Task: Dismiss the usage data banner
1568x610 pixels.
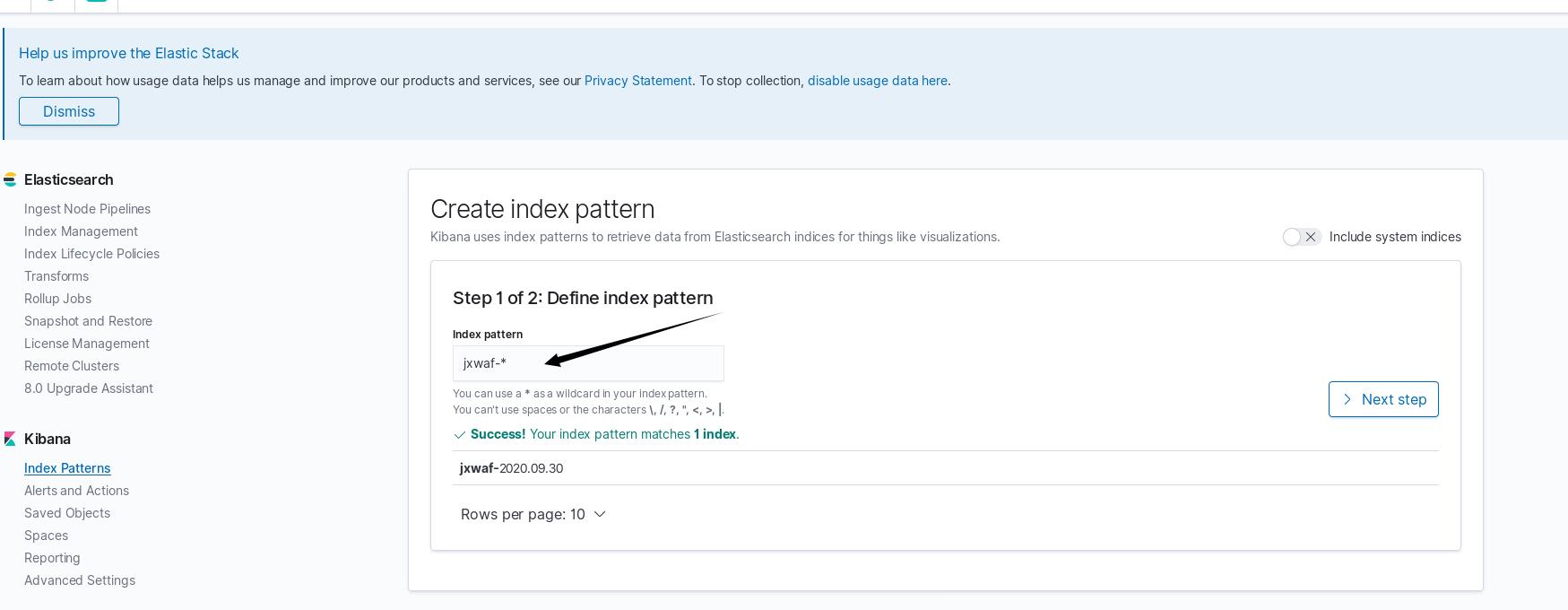Action: pyautogui.click(x=69, y=111)
